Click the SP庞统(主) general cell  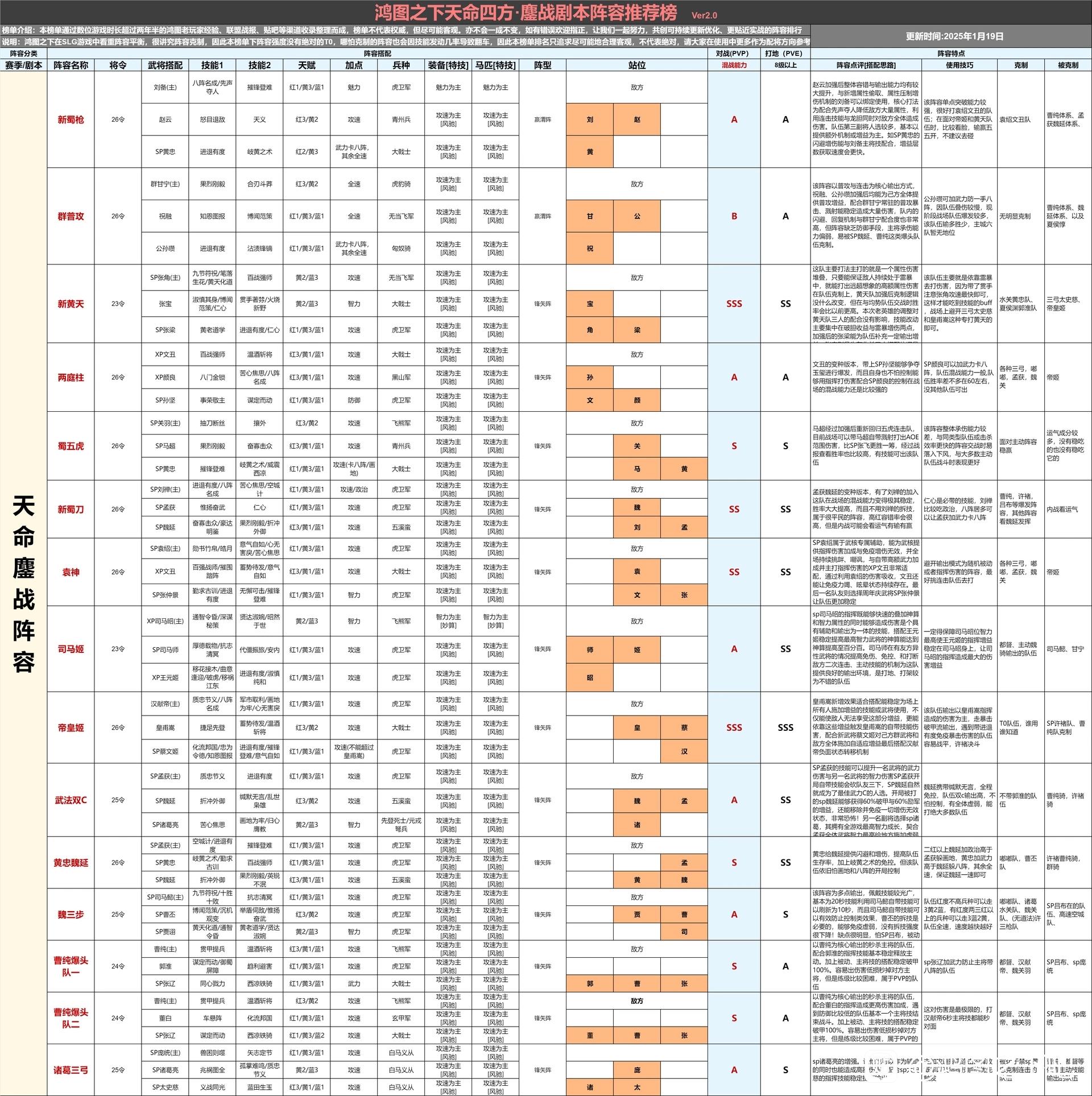pos(165,1052)
